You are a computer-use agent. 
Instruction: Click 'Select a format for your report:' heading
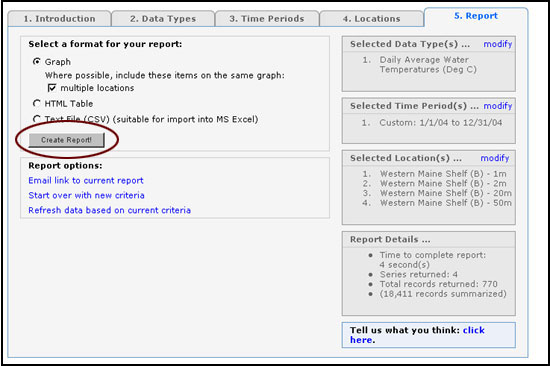click(105, 44)
